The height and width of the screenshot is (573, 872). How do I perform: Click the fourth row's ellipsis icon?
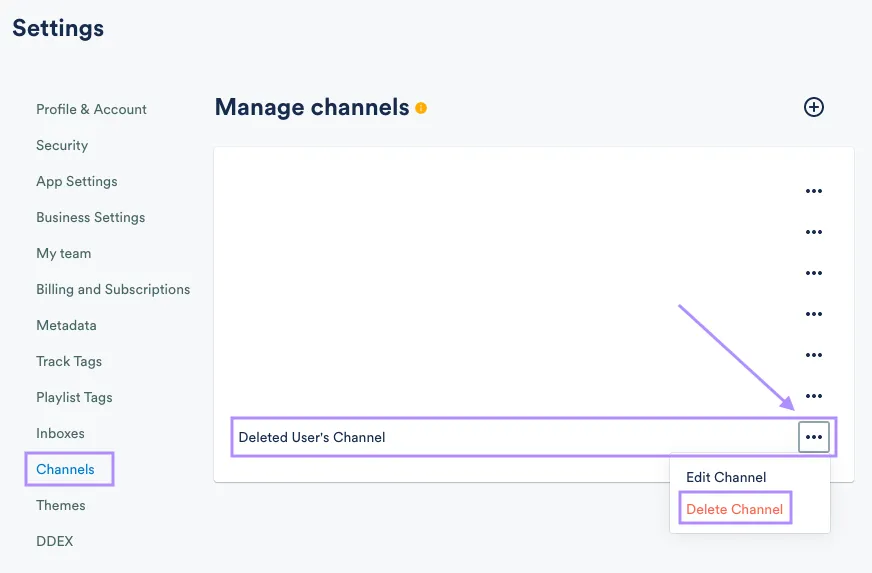coord(814,314)
